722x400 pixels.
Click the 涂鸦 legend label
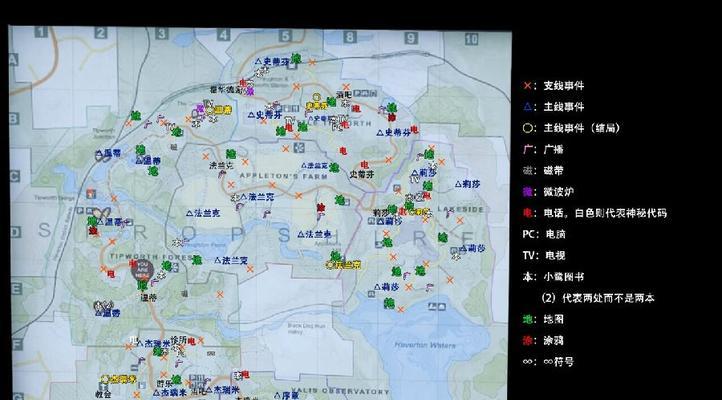point(553,341)
